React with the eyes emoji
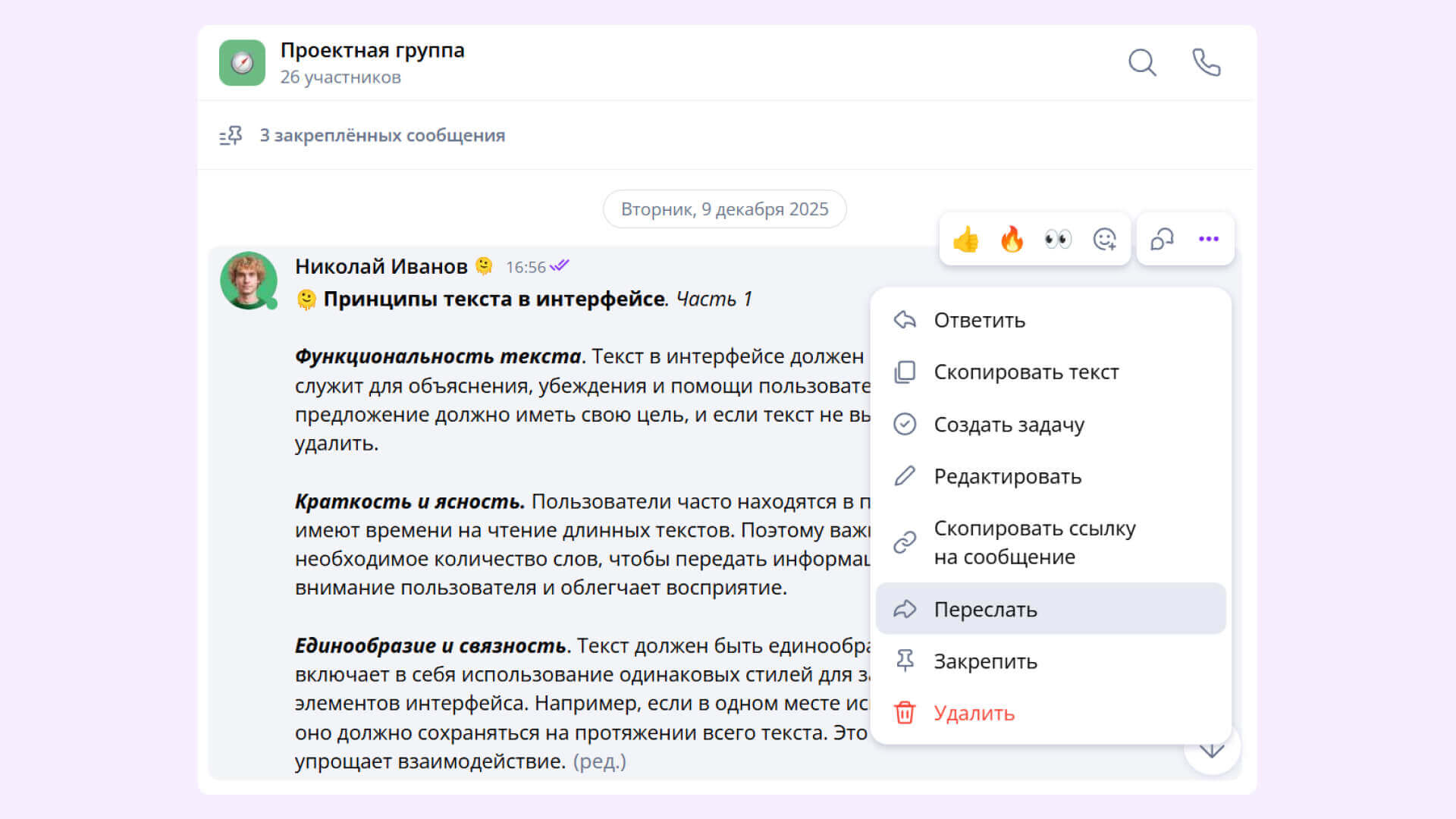The width and height of the screenshot is (1456, 819). click(x=1058, y=240)
